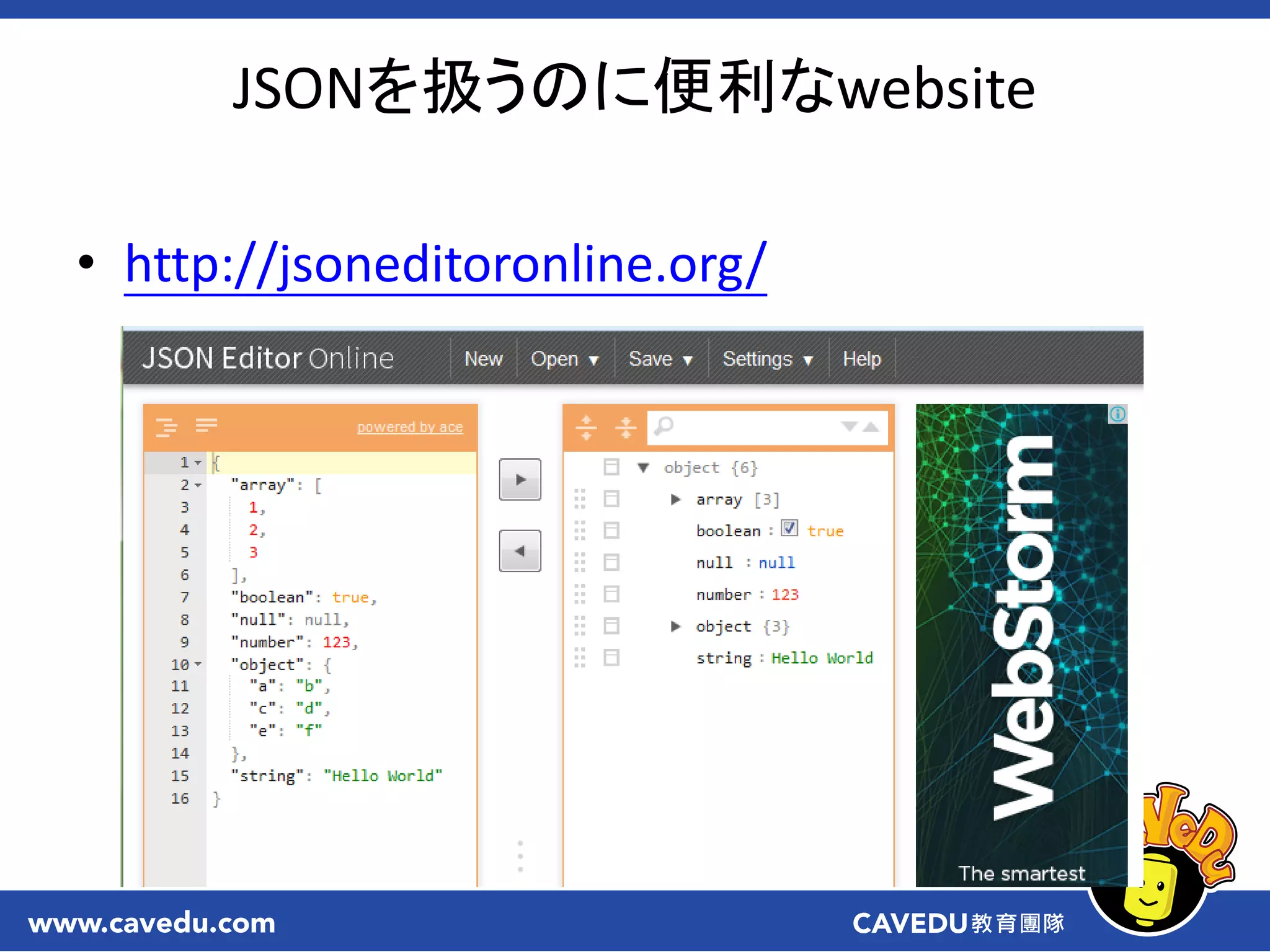The height and width of the screenshot is (952, 1270).
Task: Collapse the root object {6} node
Action: coord(643,468)
